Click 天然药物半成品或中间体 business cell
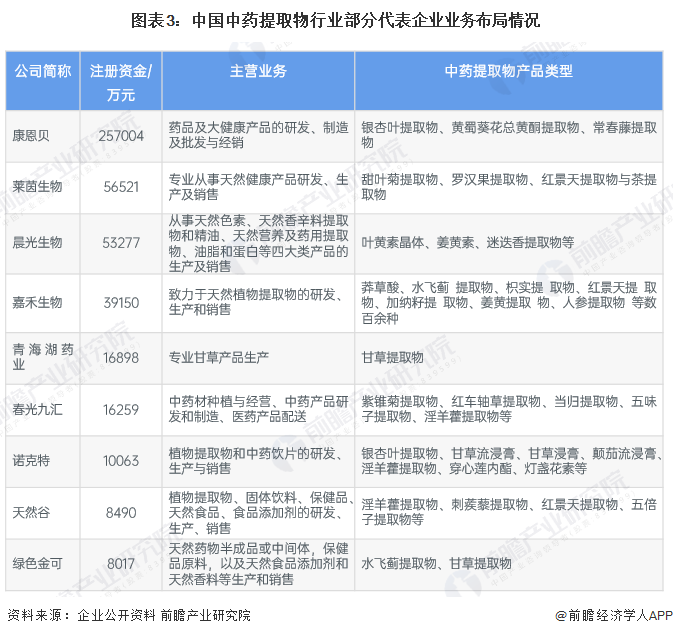The width and height of the screenshot is (673, 636). pos(258,564)
